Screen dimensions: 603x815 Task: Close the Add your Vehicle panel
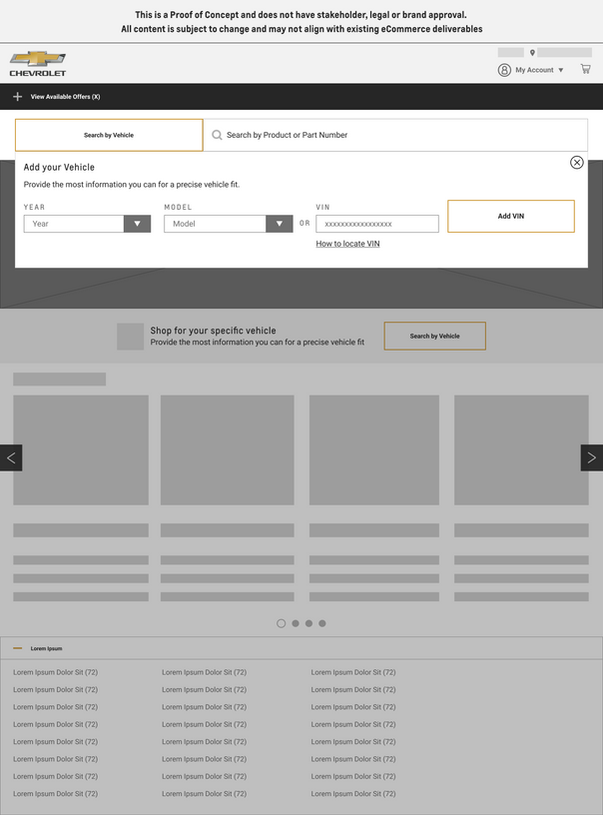point(576,162)
